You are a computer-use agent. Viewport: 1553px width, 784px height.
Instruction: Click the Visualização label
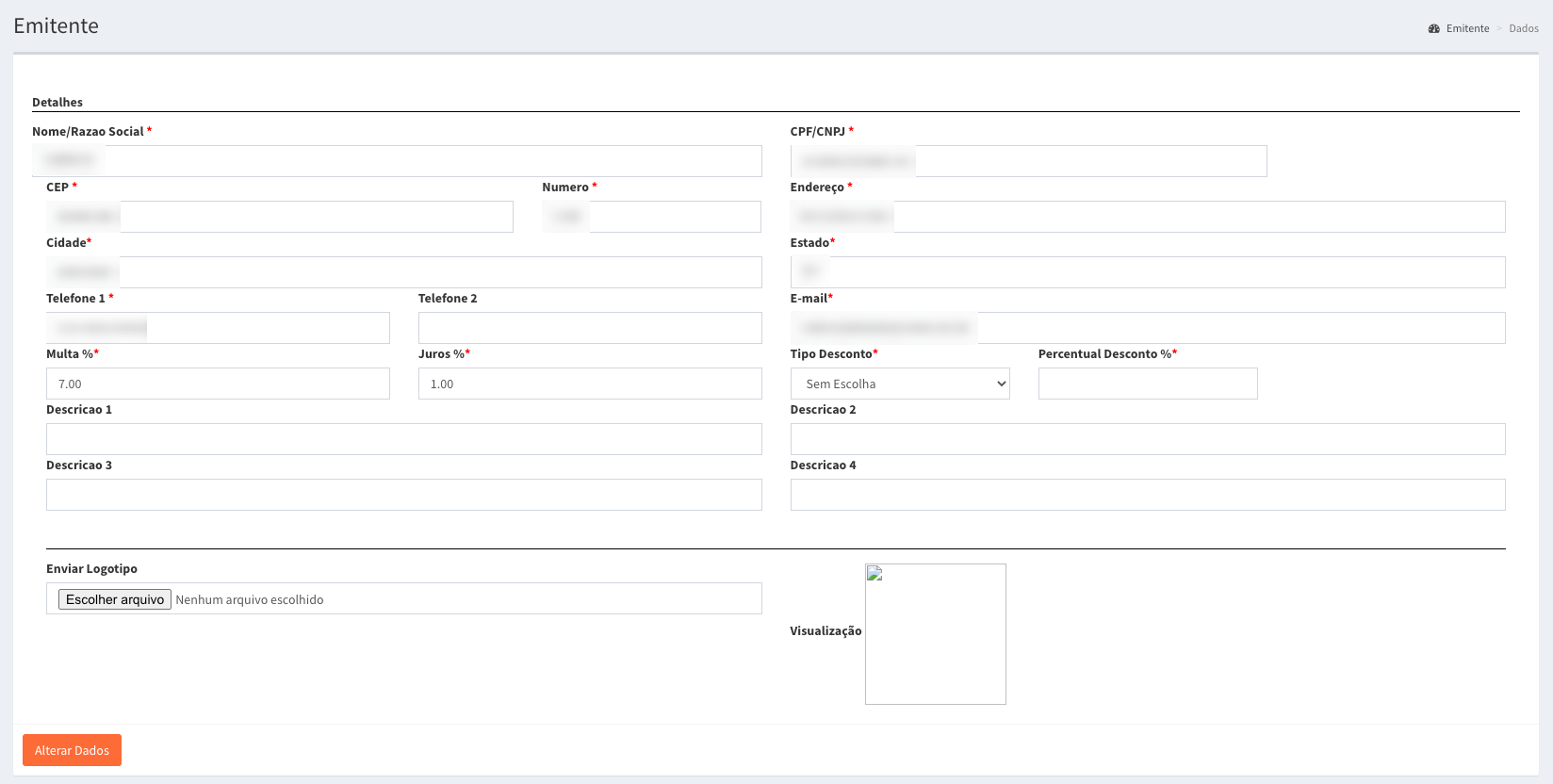coord(826,630)
